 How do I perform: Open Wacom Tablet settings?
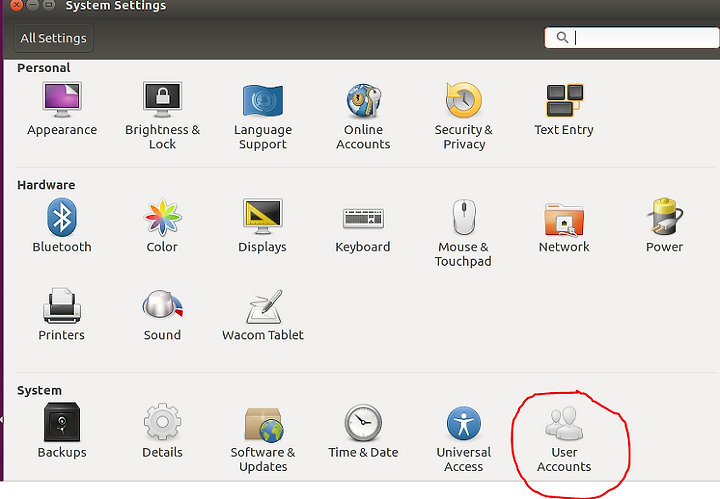pos(263,315)
